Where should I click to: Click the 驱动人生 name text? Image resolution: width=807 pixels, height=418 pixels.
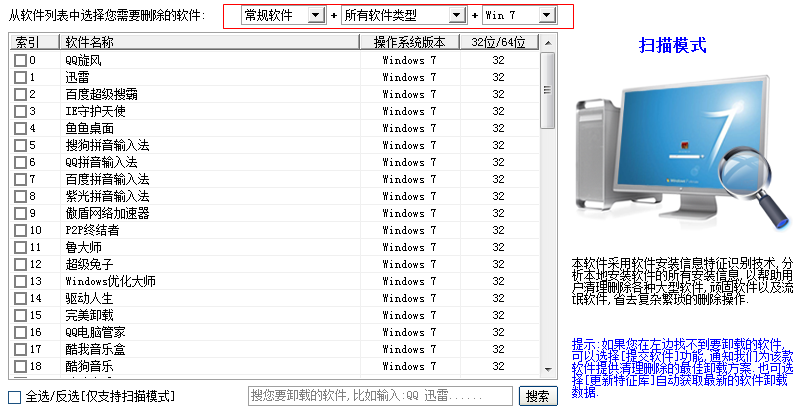pos(89,299)
